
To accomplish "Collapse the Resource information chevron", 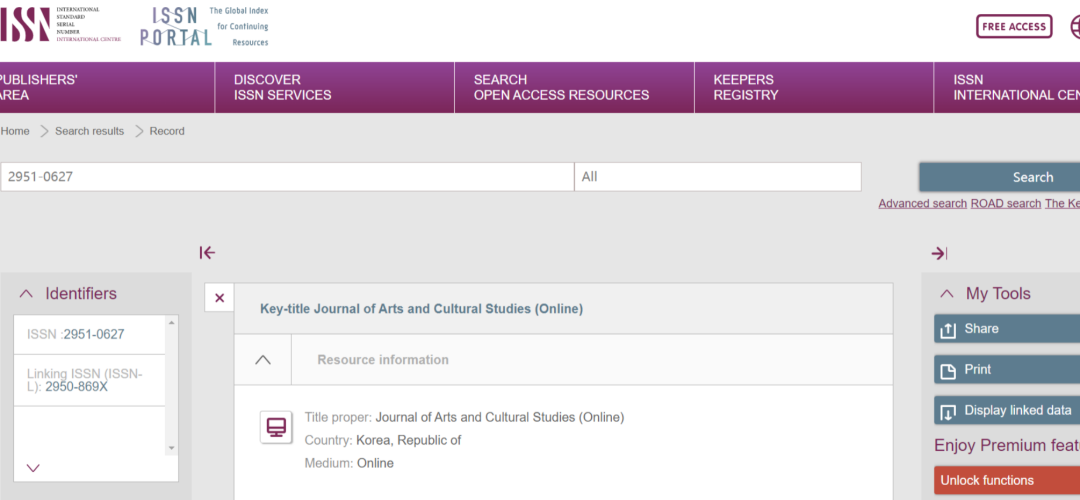I will (x=263, y=360).
